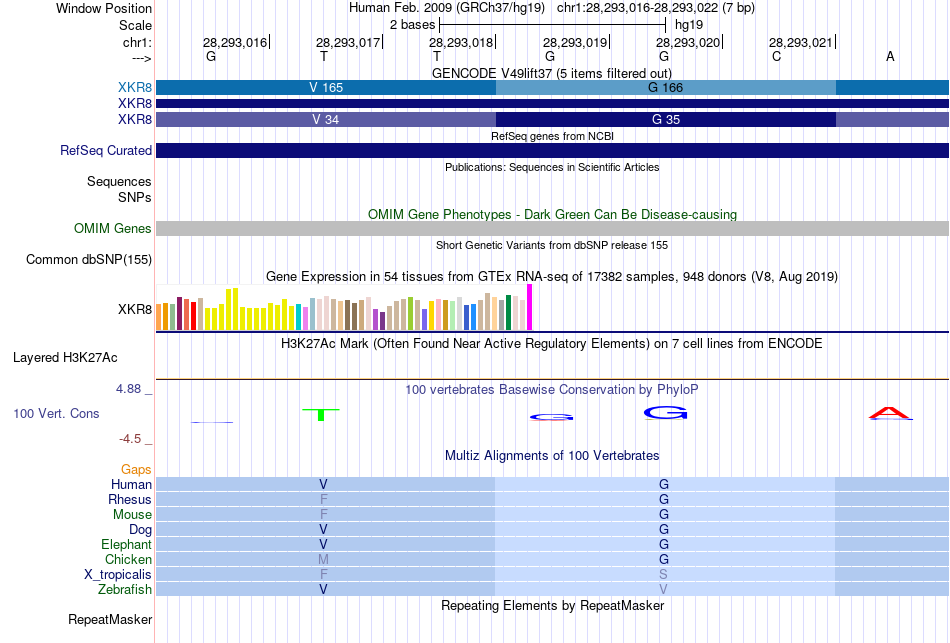Click the Rhesus row F amino acid
This screenshot has width=950, height=643.
tap(324, 499)
